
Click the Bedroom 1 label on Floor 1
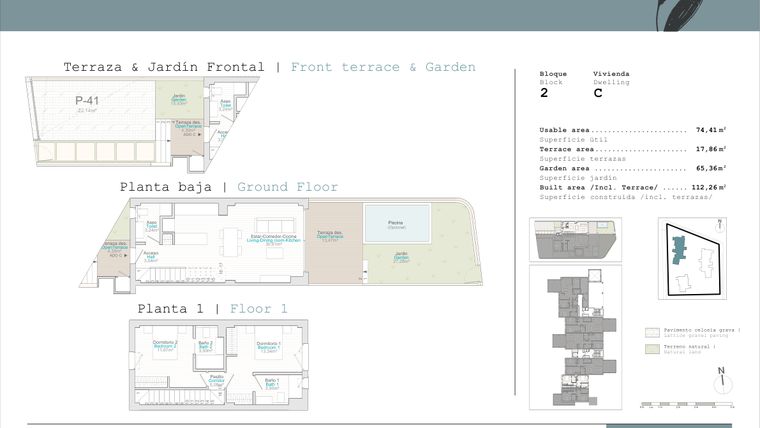[x=268, y=348]
